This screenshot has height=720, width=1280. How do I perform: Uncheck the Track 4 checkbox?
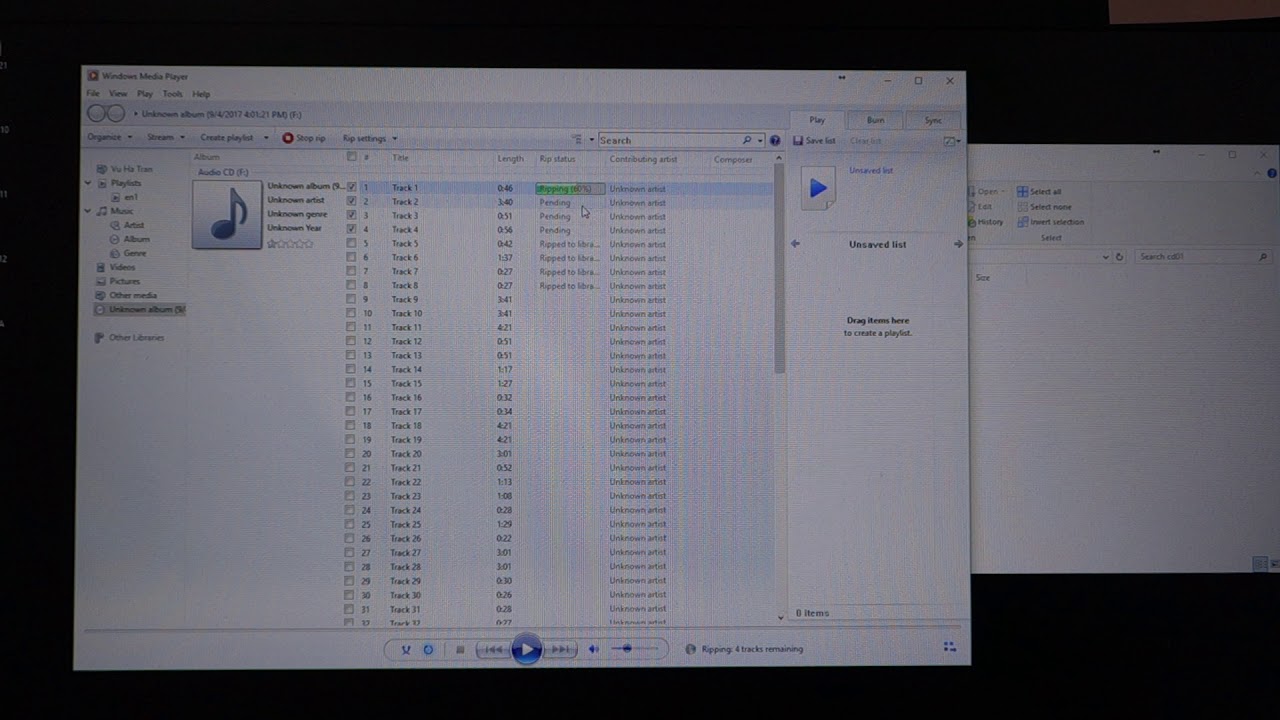[x=351, y=229]
